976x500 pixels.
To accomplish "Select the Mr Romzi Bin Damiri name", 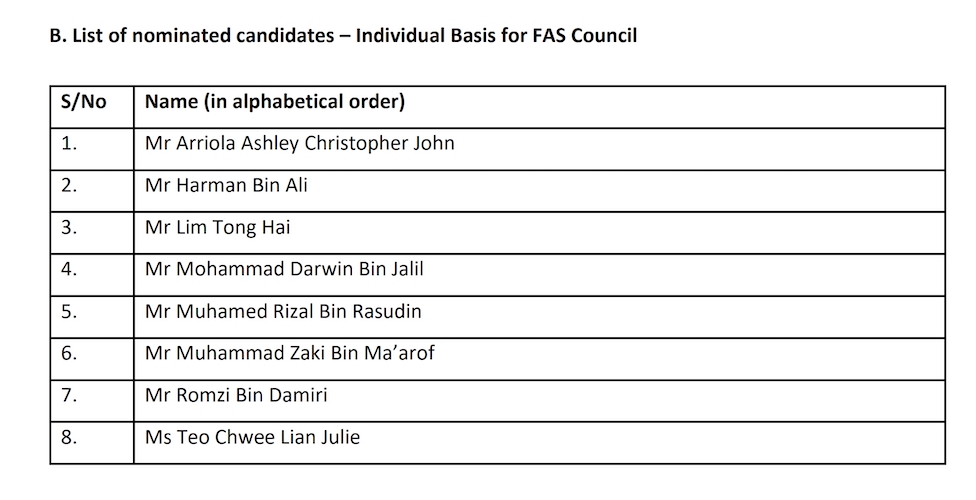I will (x=236, y=396).
